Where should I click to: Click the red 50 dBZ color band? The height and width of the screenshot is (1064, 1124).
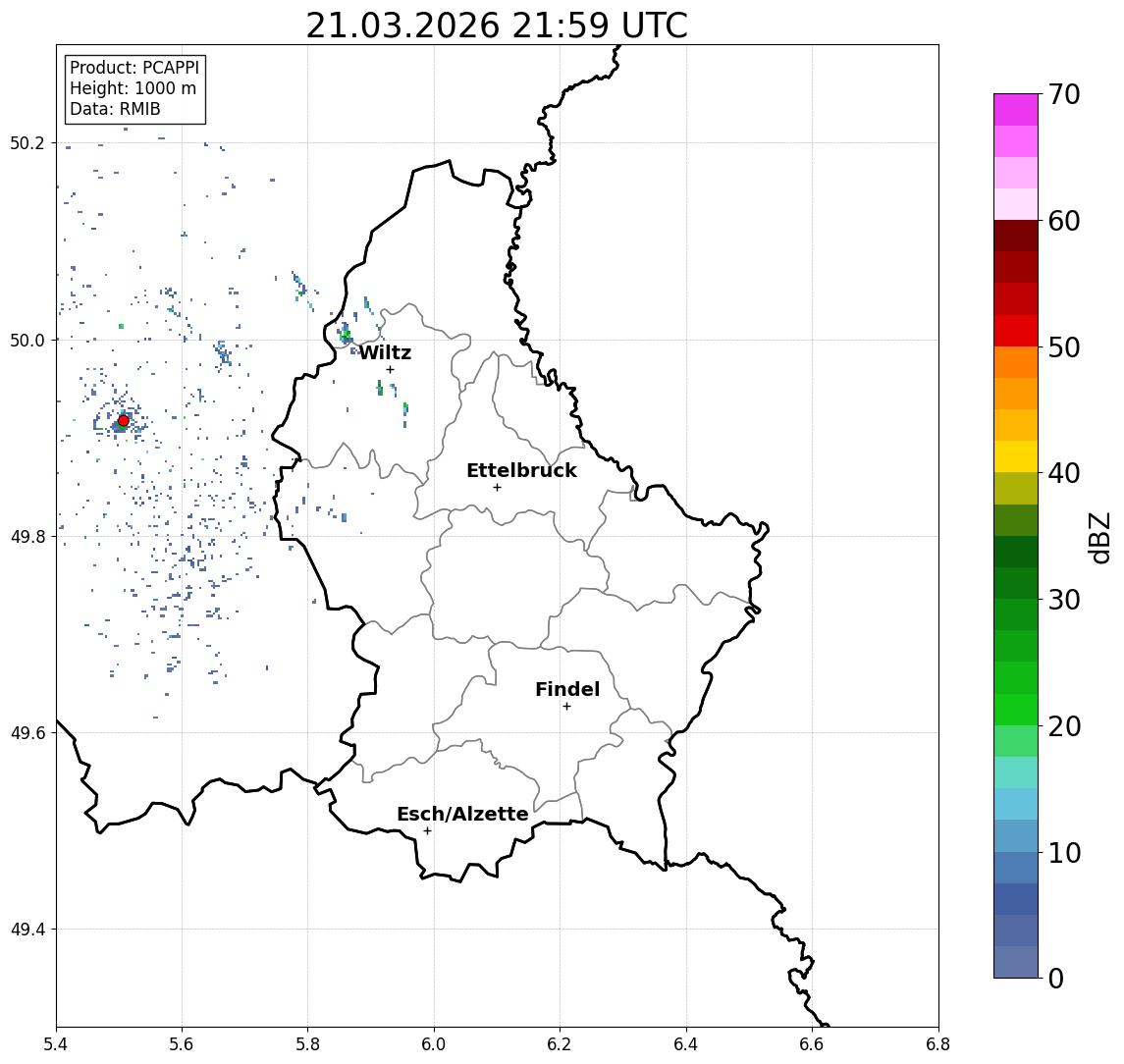(x=1016, y=331)
